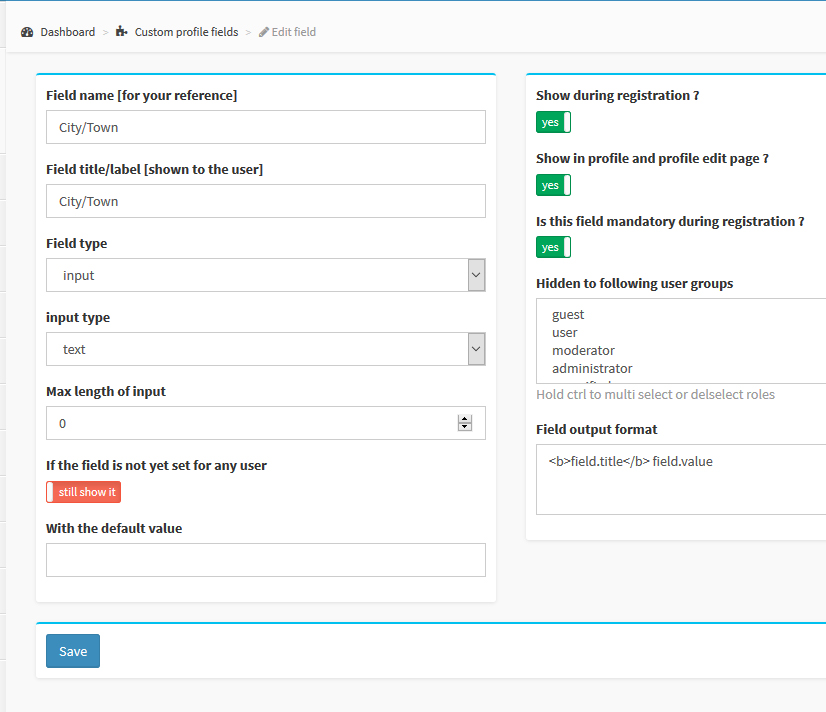
Task: Open Custom profile fields breadcrumb
Action: [186, 32]
